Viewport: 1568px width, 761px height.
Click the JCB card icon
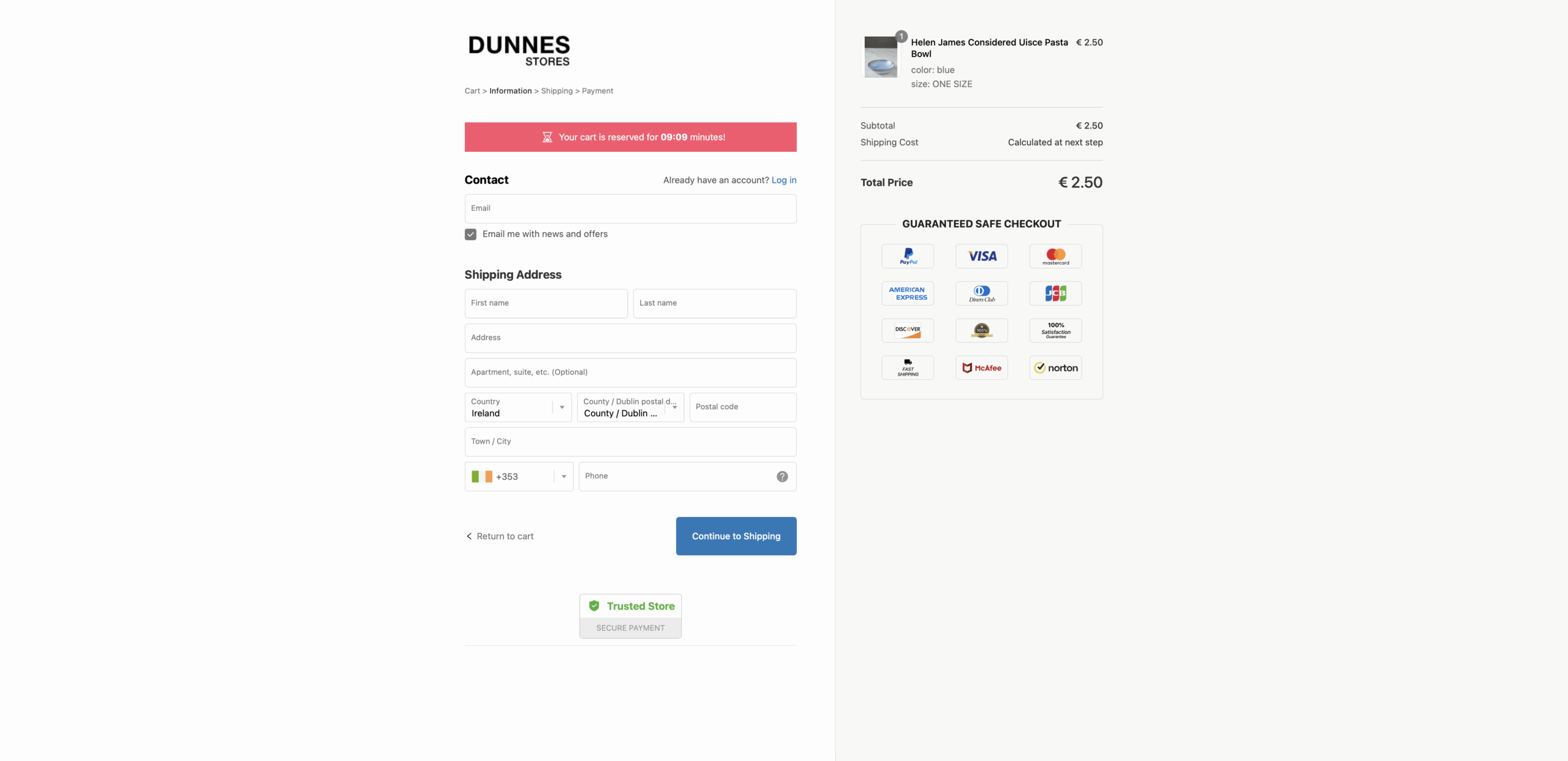(1056, 293)
